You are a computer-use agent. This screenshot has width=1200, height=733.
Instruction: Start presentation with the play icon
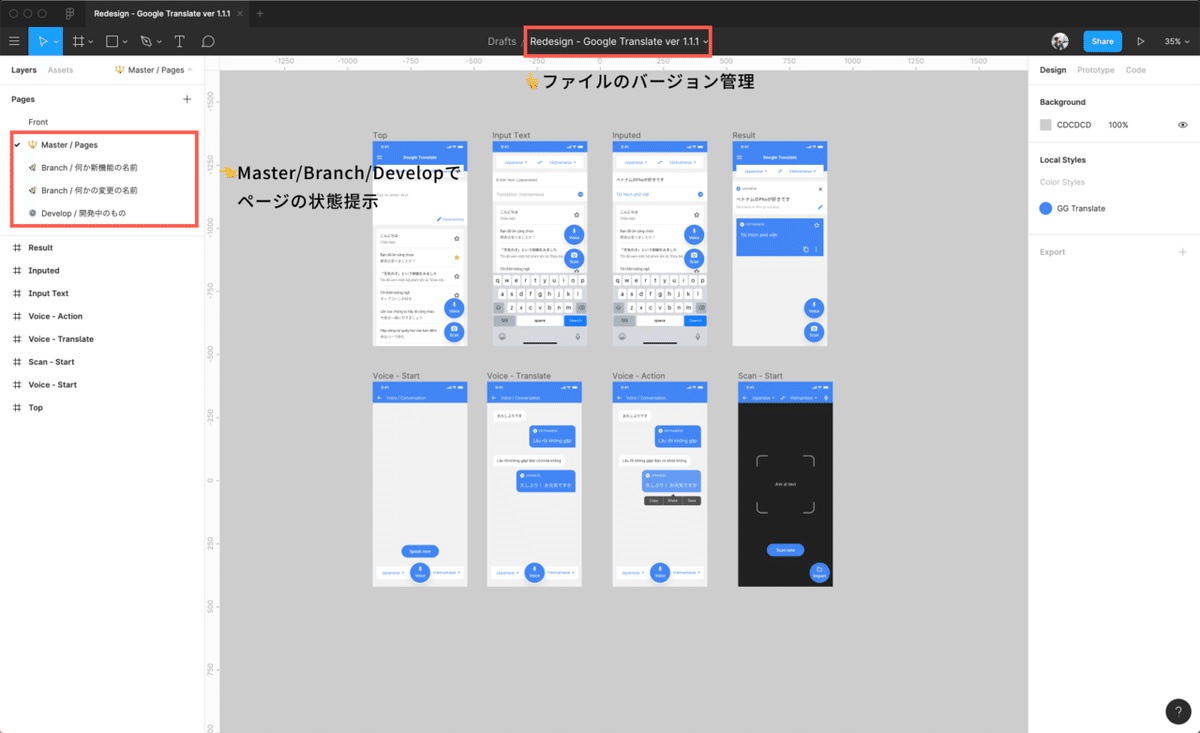pyautogui.click(x=1141, y=41)
